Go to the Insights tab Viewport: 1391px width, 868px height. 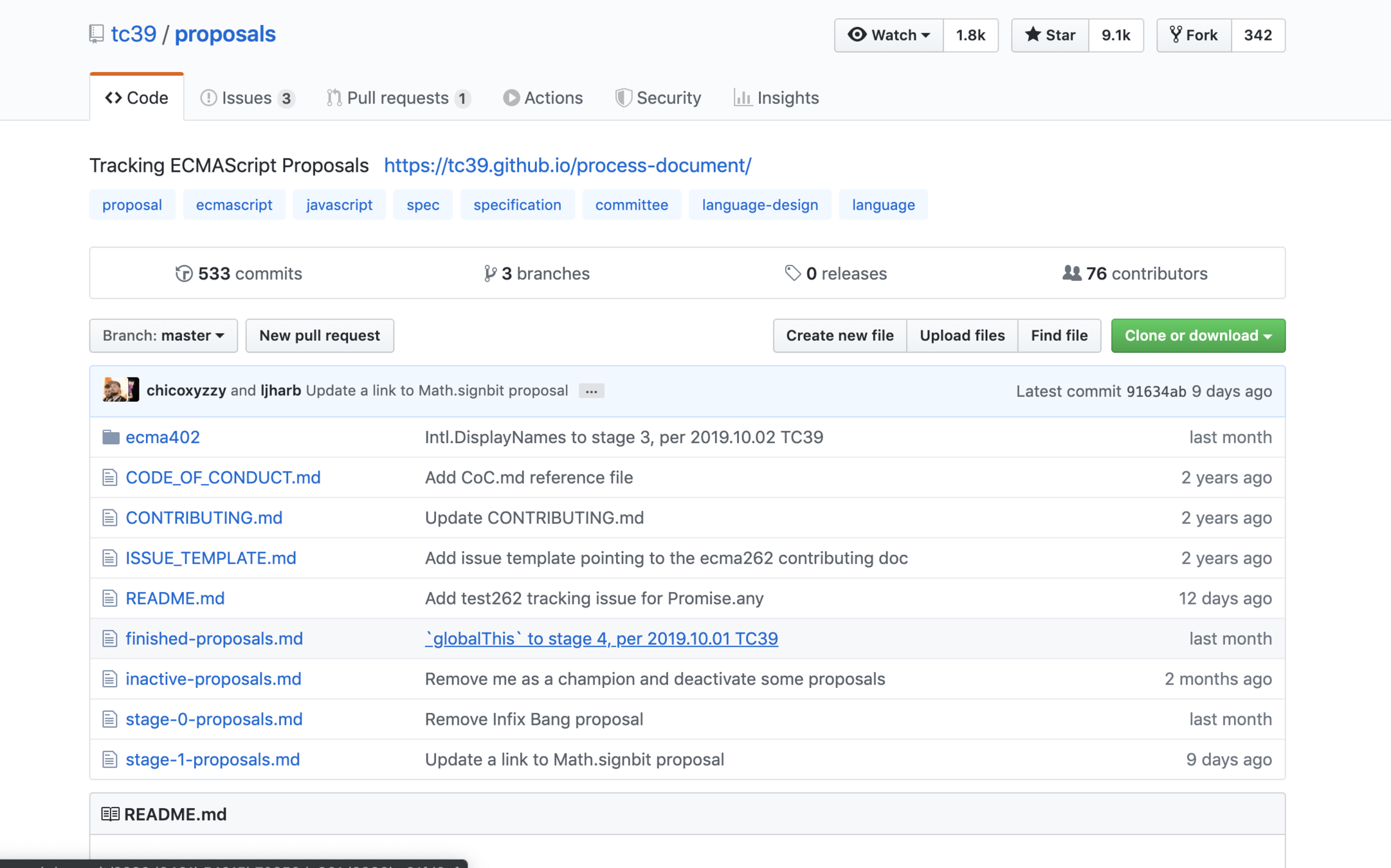pyautogui.click(x=776, y=98)
